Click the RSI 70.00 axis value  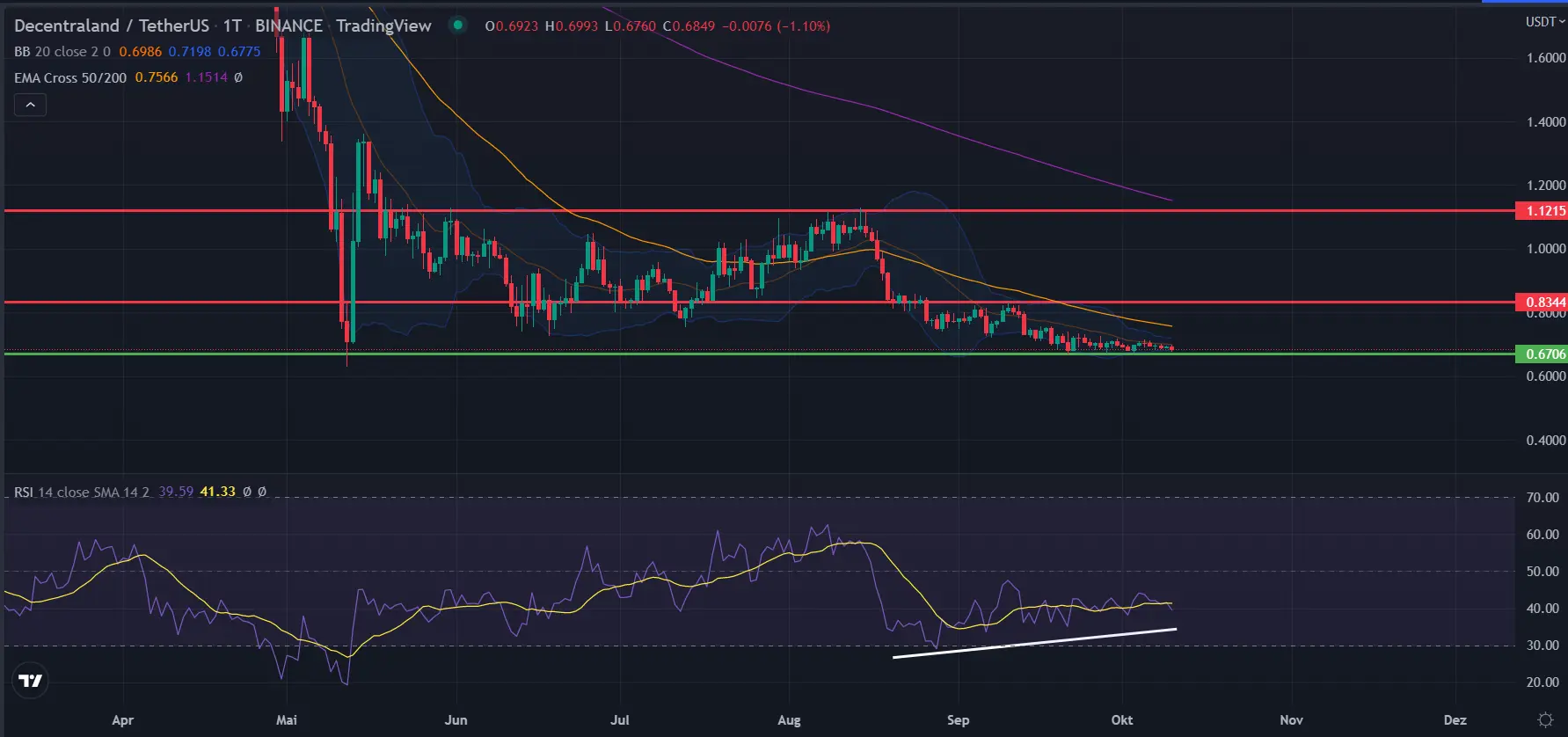pos(1542,498)
